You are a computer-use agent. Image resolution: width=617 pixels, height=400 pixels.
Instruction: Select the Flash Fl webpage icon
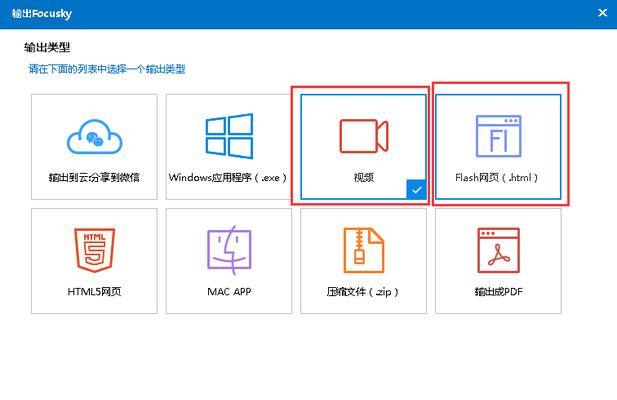pos(499,136)
